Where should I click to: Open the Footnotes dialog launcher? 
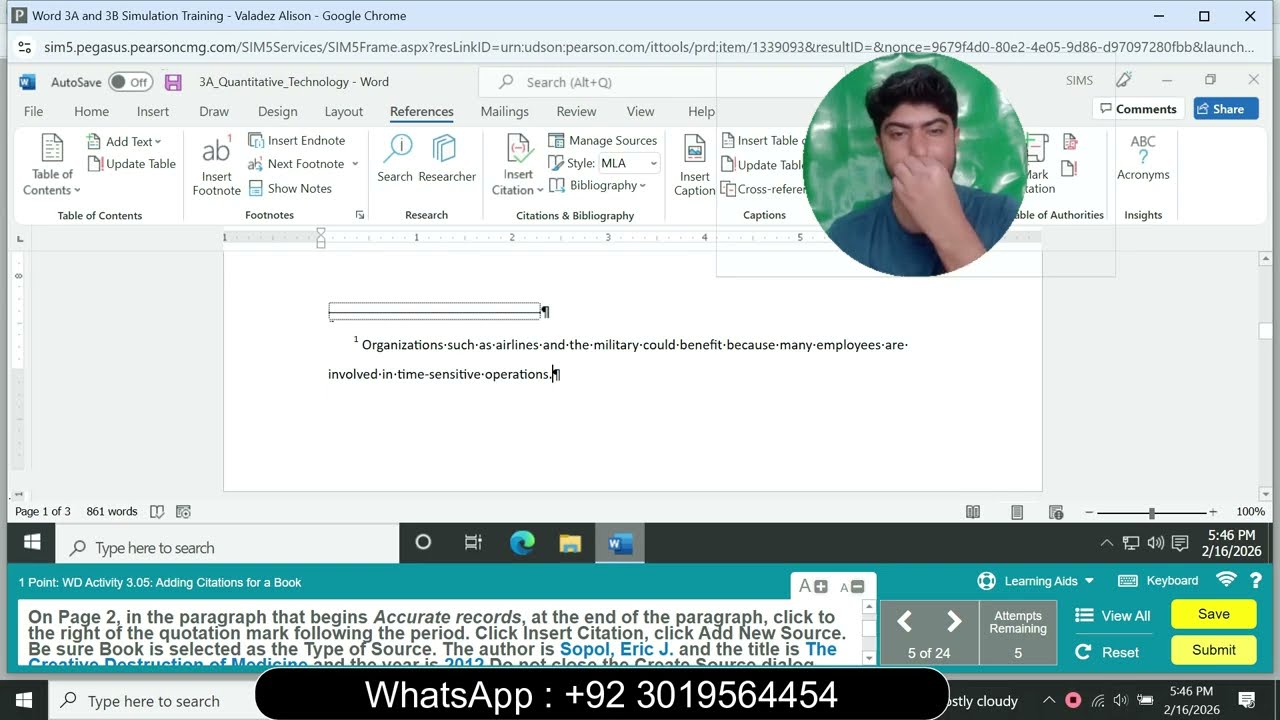(x=360, y=215)
